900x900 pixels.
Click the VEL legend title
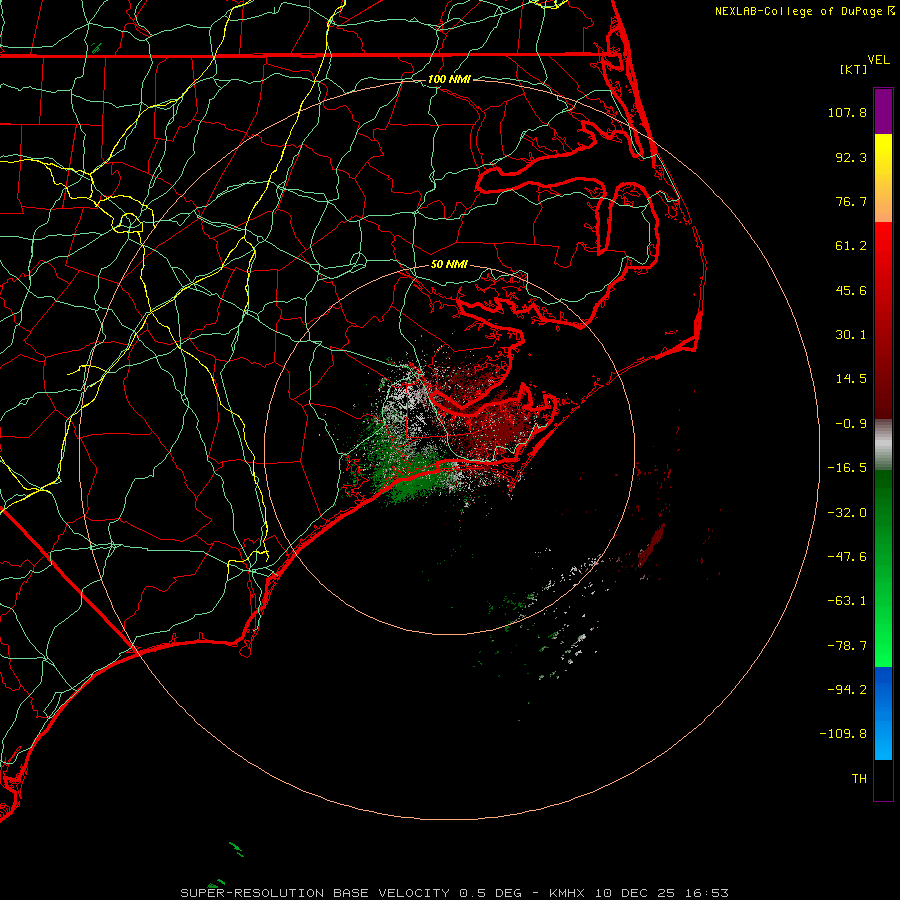point(878,60)
